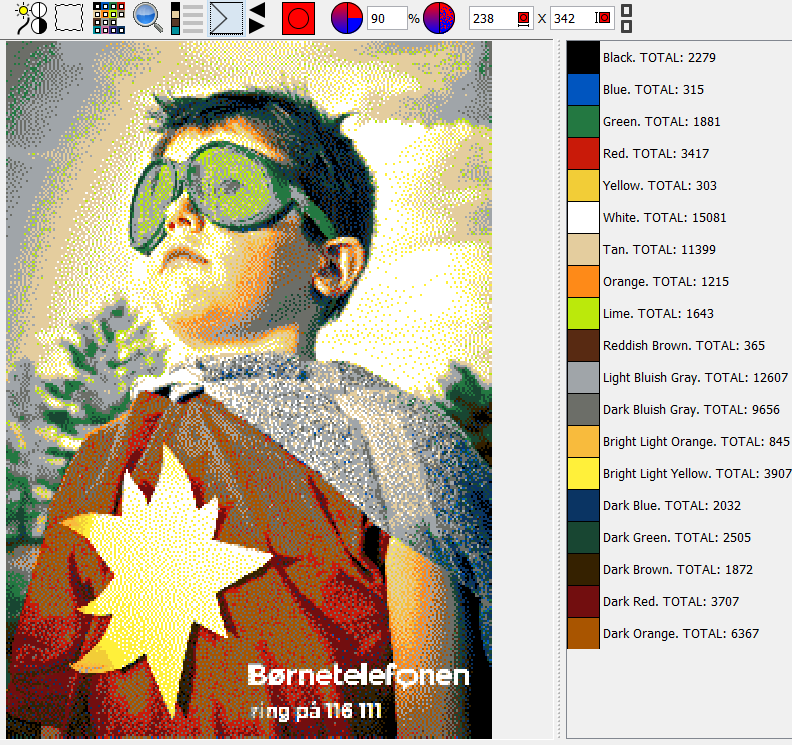
Task: Select the Yellow color swatch
Action: pos(583,185)
